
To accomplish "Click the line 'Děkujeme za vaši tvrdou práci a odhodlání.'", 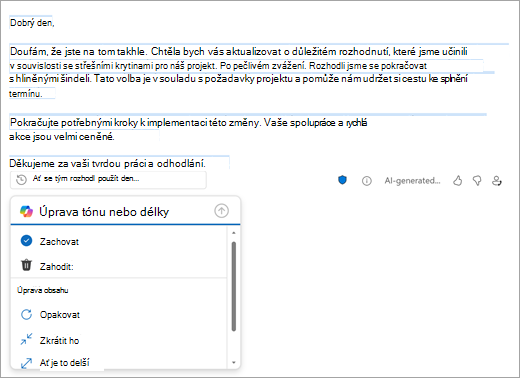I will [107, 164].
